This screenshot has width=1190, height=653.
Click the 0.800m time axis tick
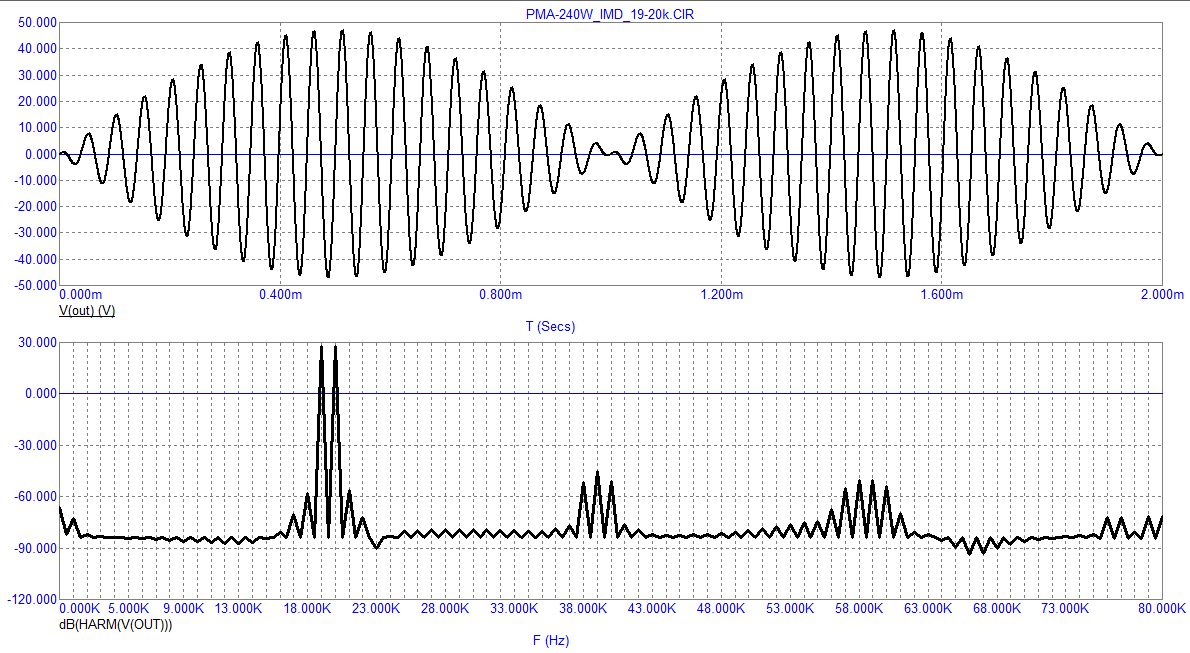pos(500,295)
